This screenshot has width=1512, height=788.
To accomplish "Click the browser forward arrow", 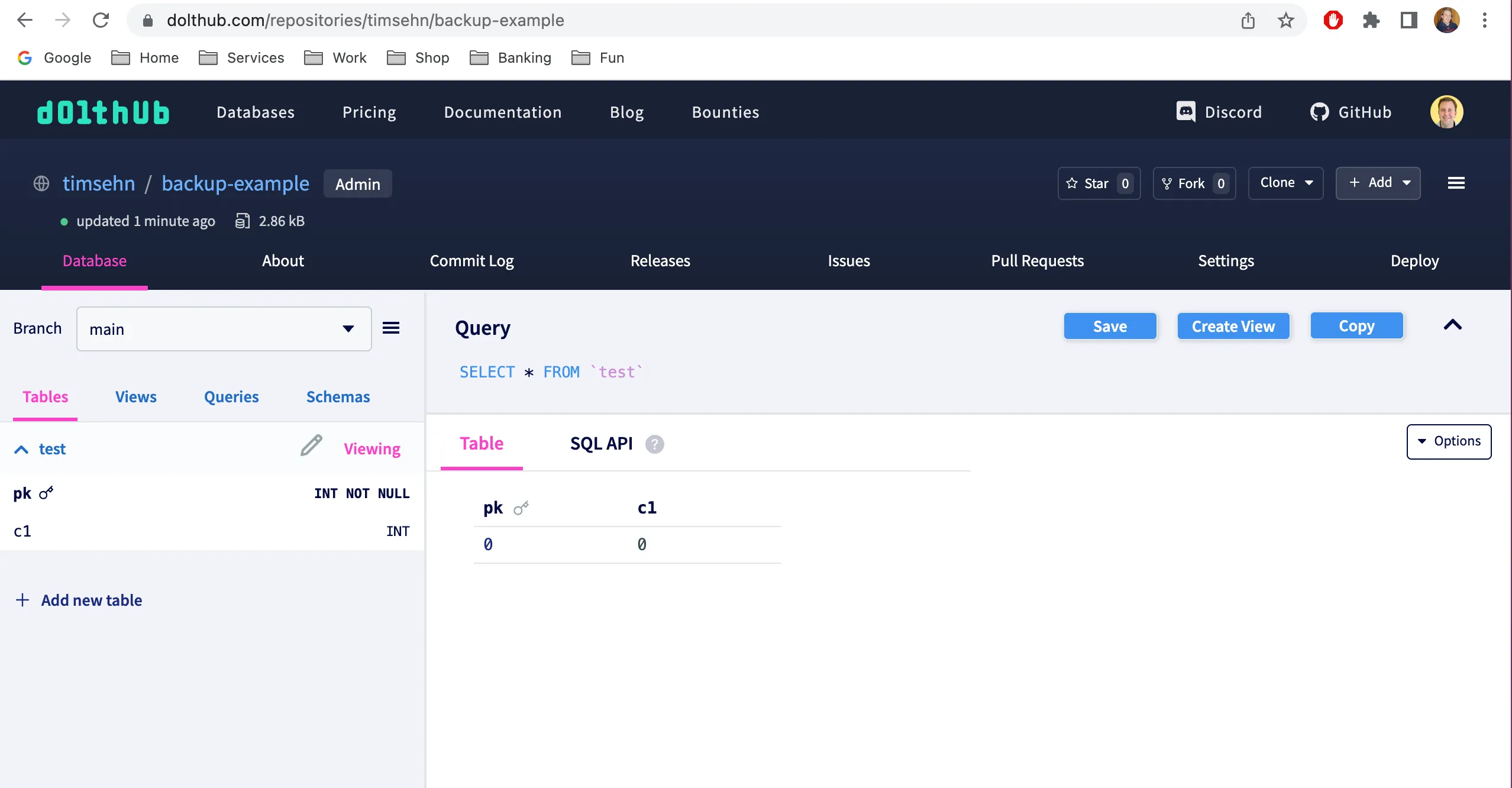I will 63,20.
